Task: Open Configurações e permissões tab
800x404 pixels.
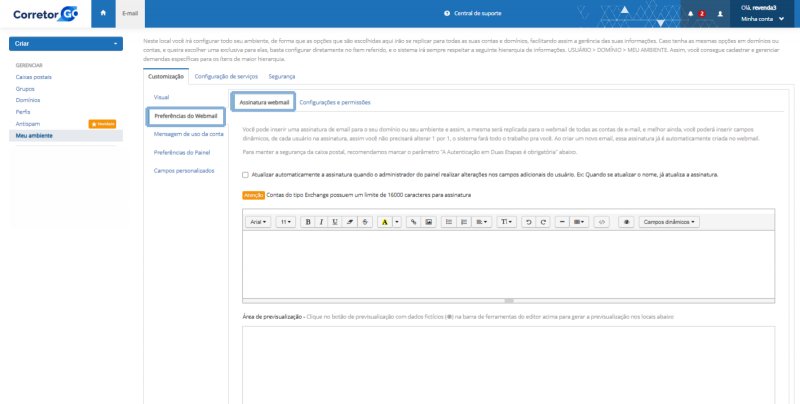Action: [335, 103]
